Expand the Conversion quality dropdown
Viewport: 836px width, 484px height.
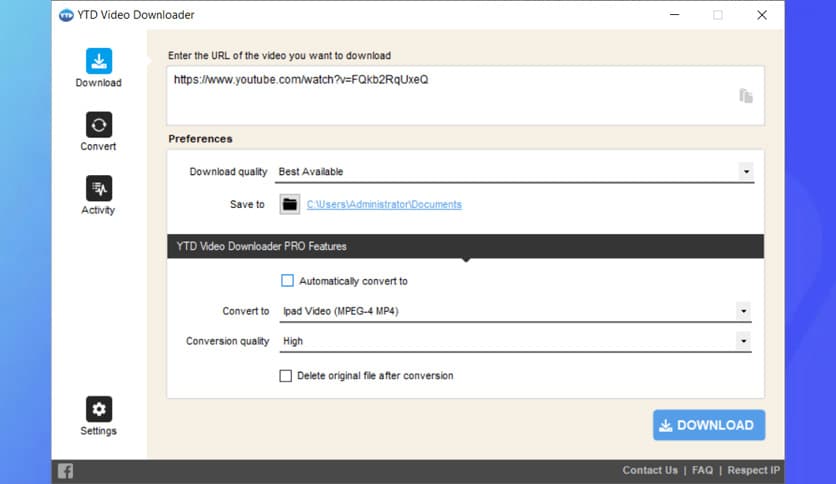743,341
